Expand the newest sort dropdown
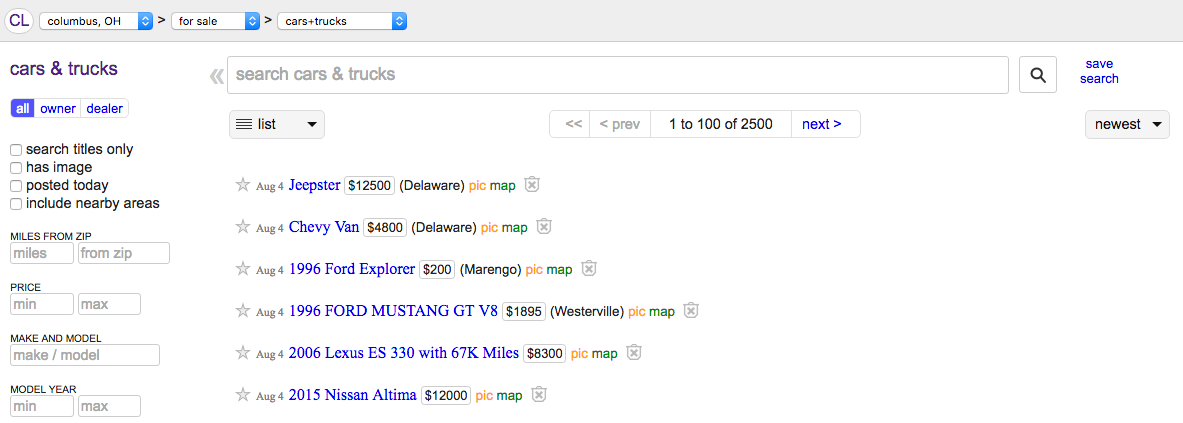Screen dimensions: 1183x423 (1127, 124)
